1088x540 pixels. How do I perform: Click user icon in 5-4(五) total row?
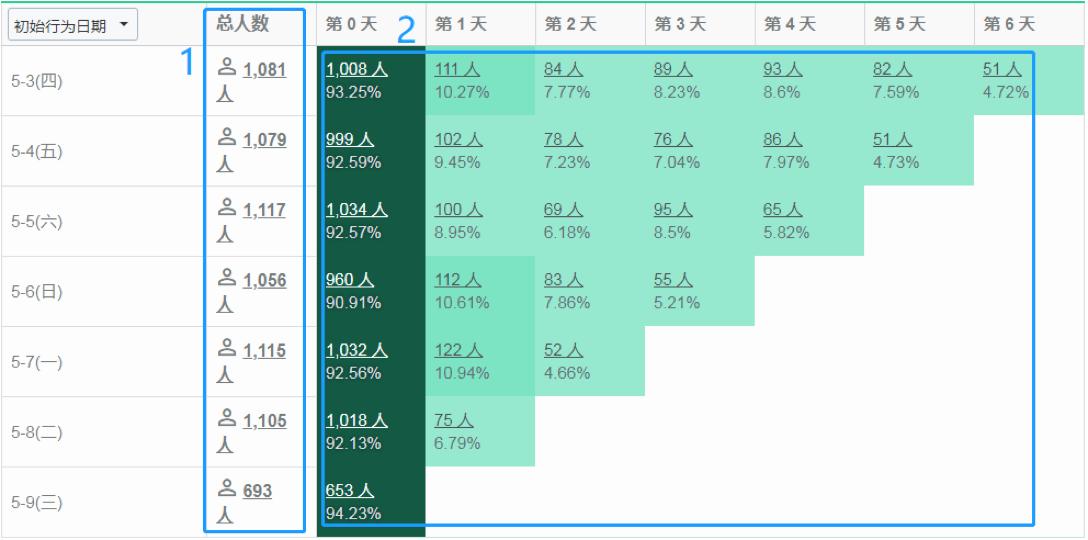click(x=227, y=140)
